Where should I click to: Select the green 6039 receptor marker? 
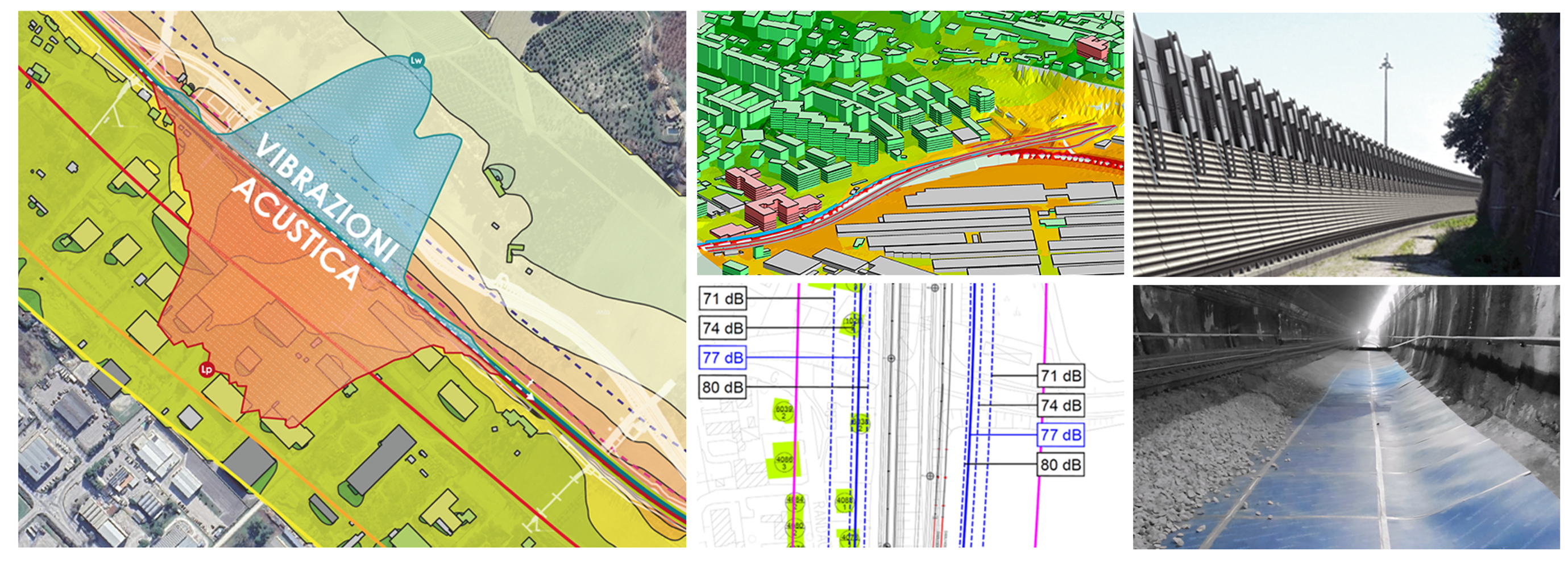pyautogui.click(x=783, y=412)
